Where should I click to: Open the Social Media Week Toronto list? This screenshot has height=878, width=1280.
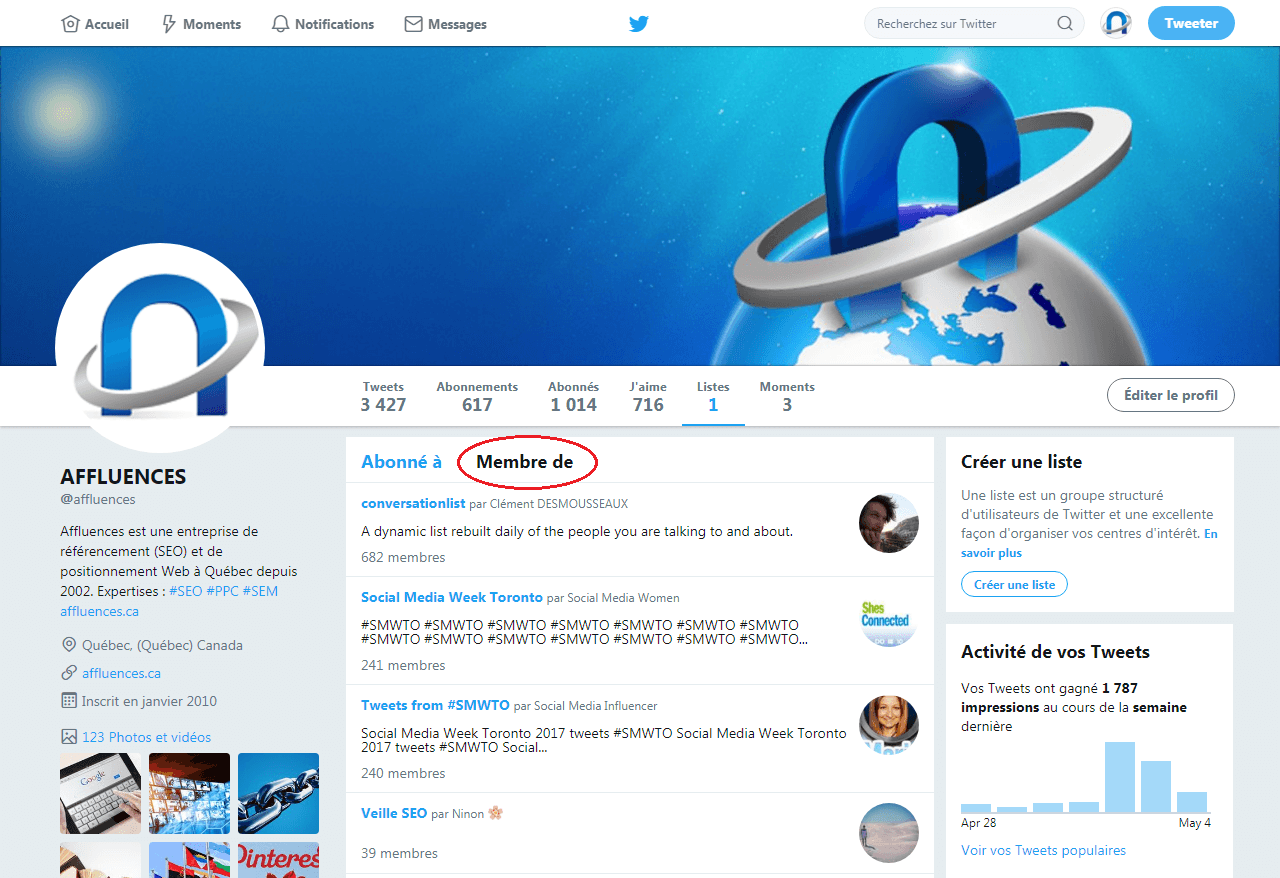click(x=452, y=597)
